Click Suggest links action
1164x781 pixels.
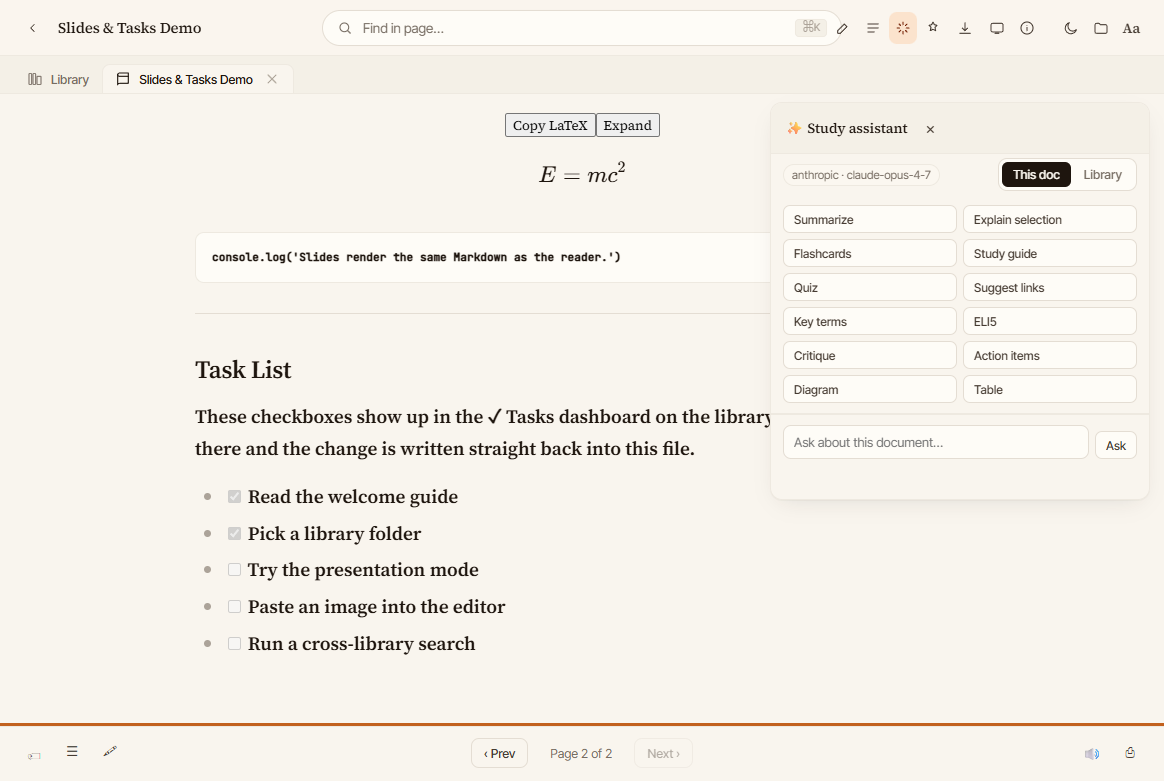point(1049,288)
